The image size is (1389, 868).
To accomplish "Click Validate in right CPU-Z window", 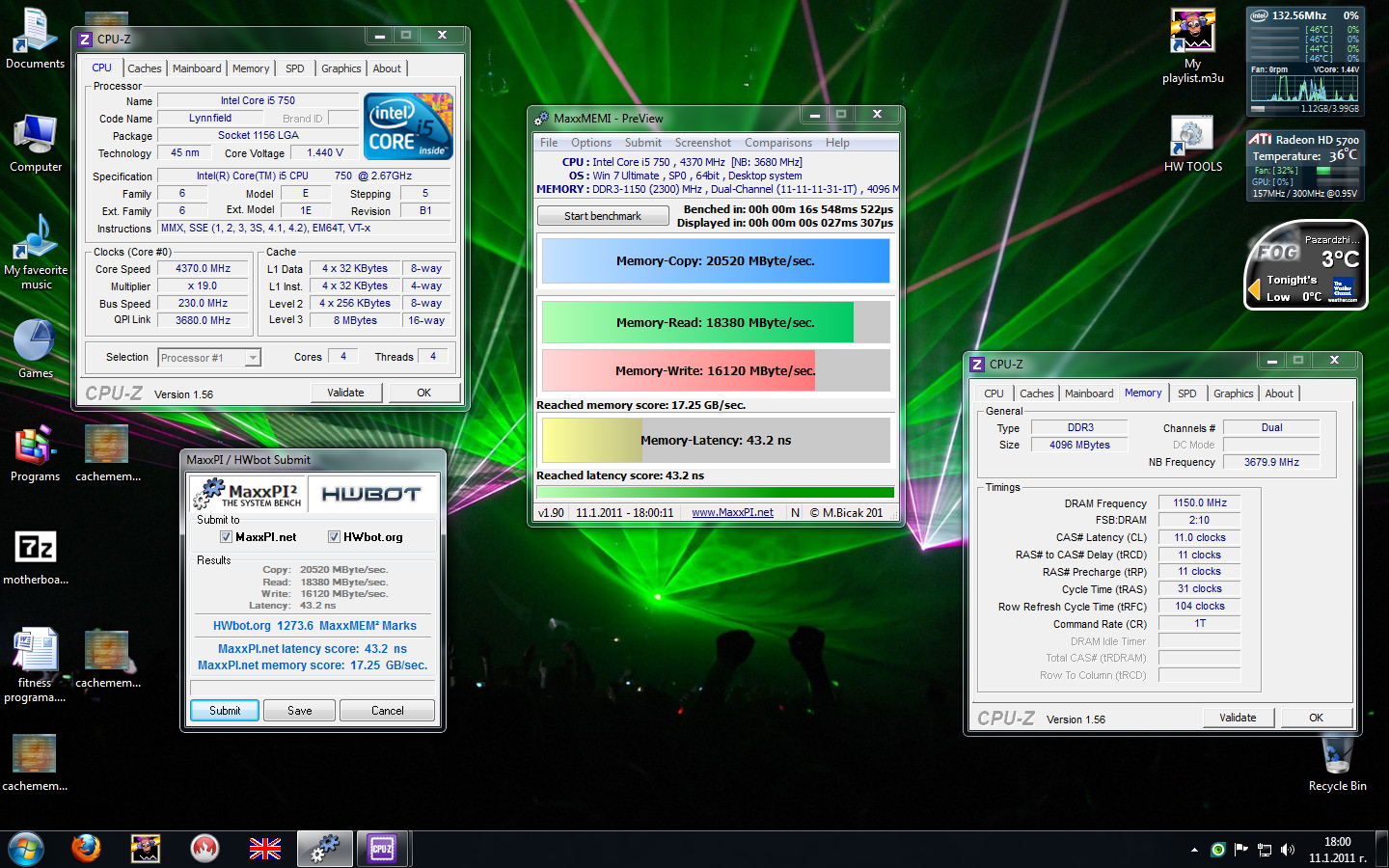I will coord(1238,718).
